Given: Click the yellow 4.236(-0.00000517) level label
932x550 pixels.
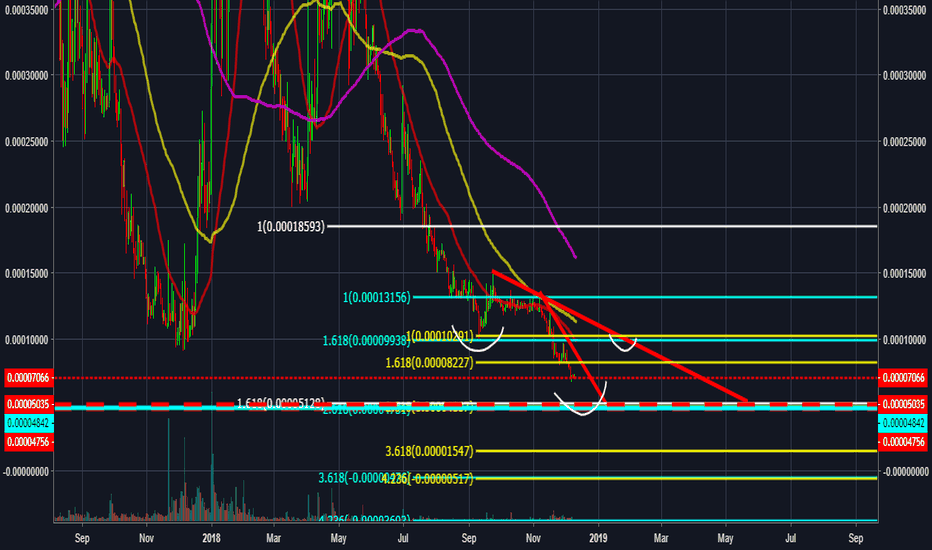Looking at the screenshot, I should 428,479.
